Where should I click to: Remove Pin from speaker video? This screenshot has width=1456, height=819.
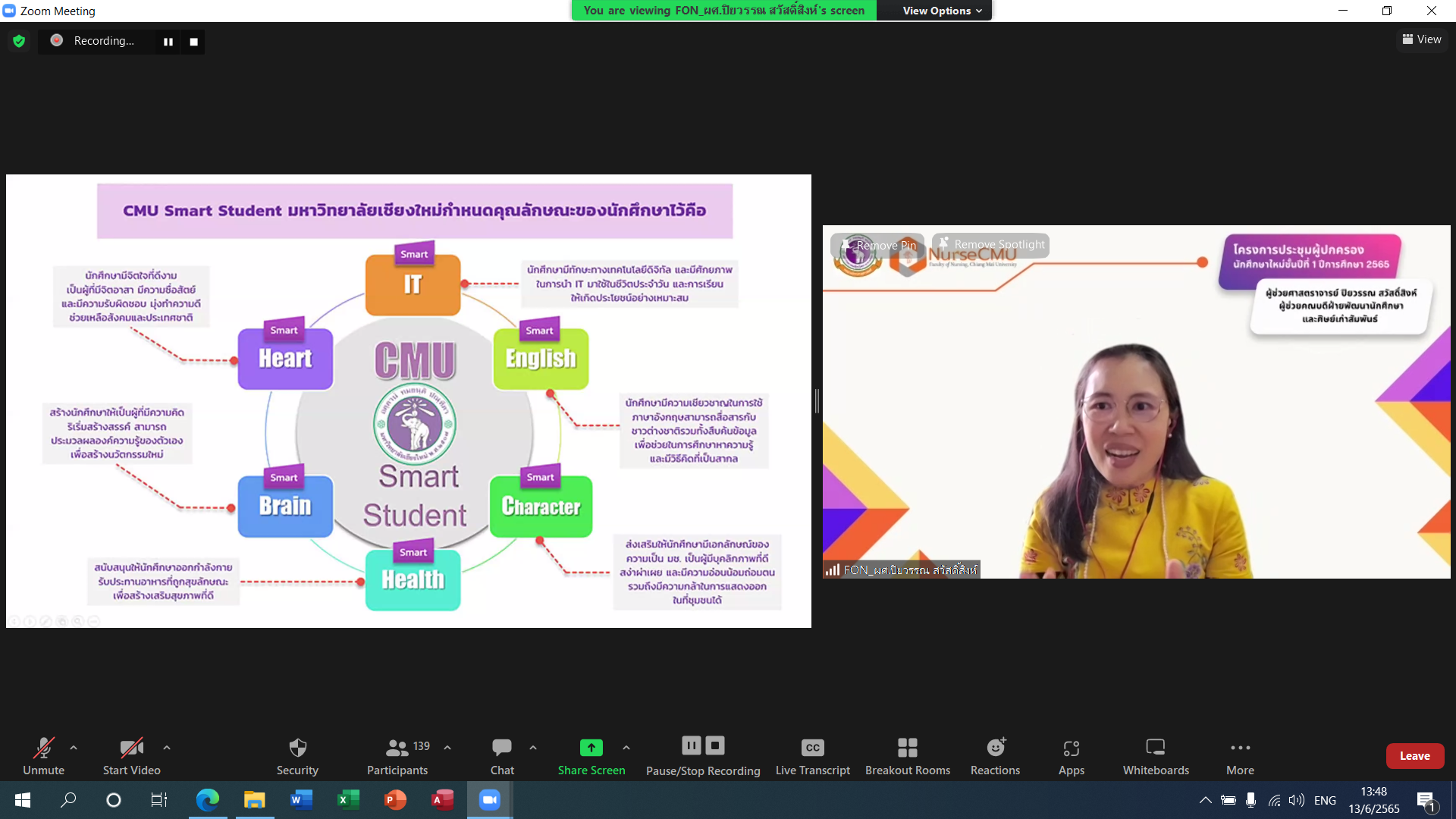[877, 245]
